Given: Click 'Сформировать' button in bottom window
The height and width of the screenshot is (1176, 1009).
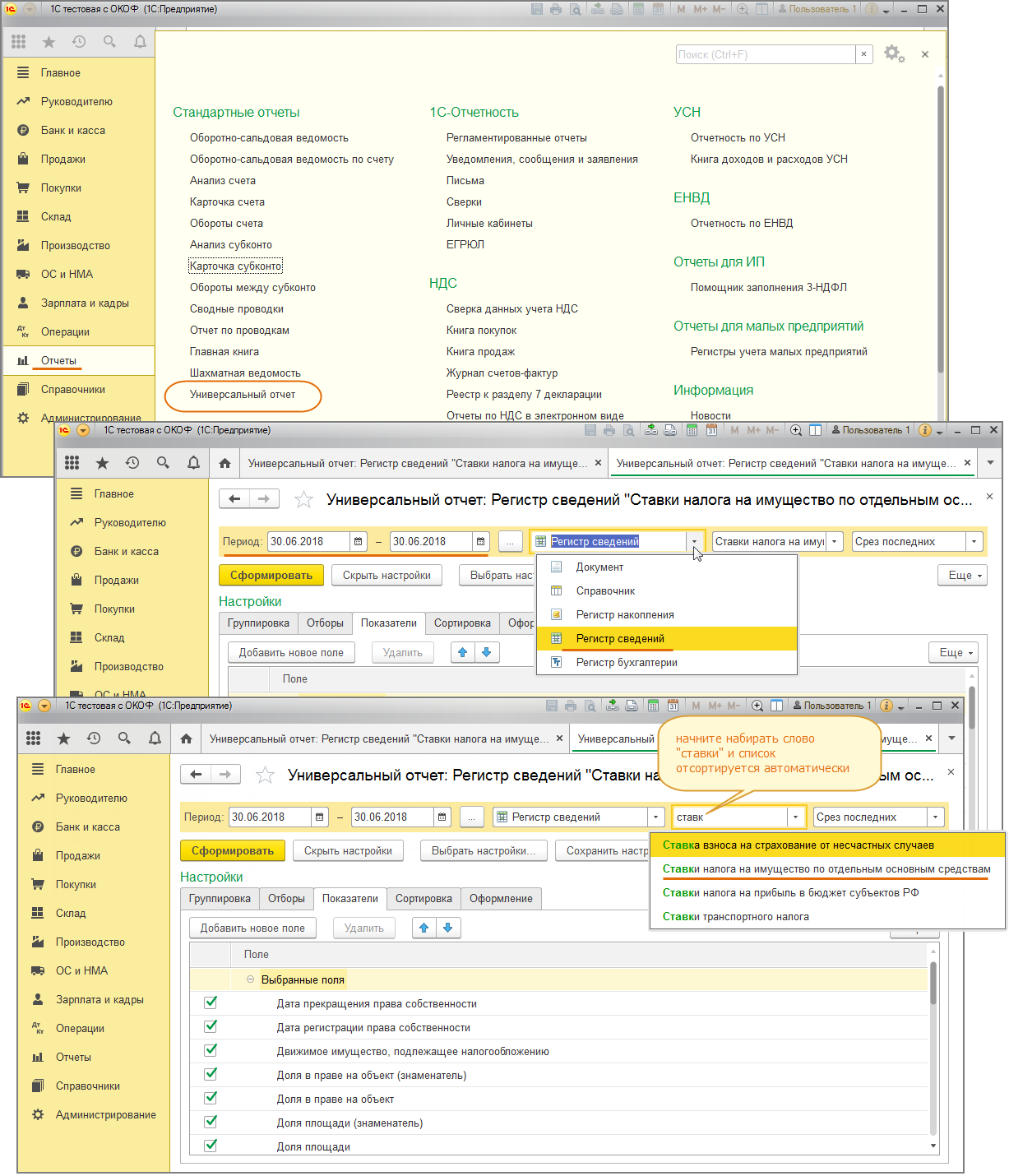Looking at the screenshot, I should pyautogui.click(x=233, y=850).
